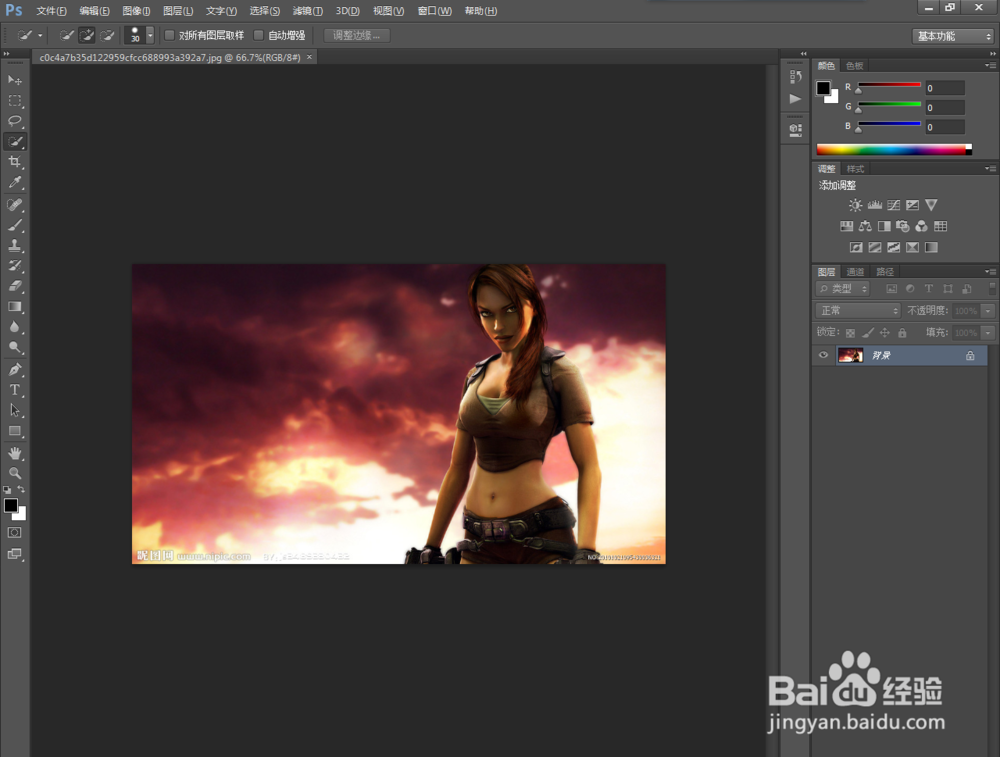1000x757 pixels.
Task: Select the Zoom tool
Action: (15, 473)
